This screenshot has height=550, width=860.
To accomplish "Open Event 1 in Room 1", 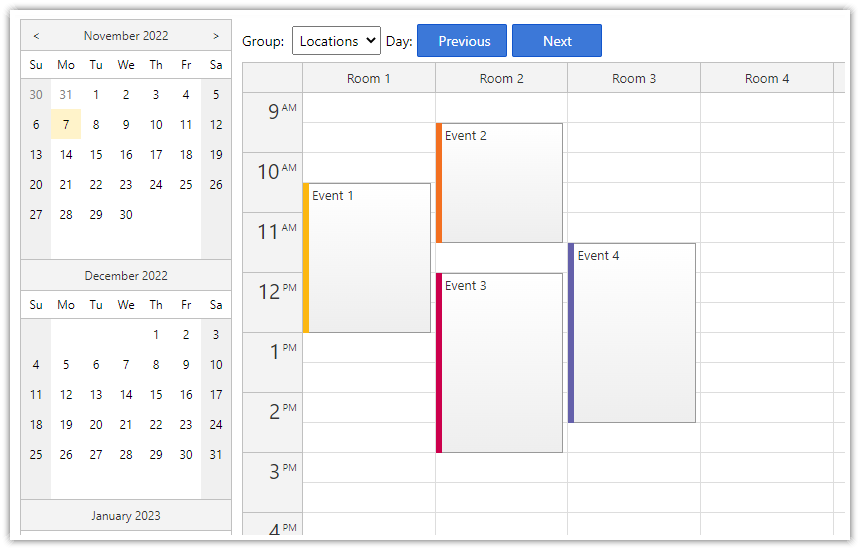I will tap(368, 258).
